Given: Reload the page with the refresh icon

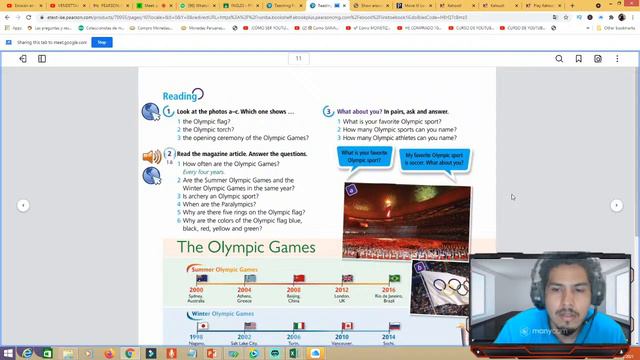Looking at the screenshot, I should click(x=29, y=18).
